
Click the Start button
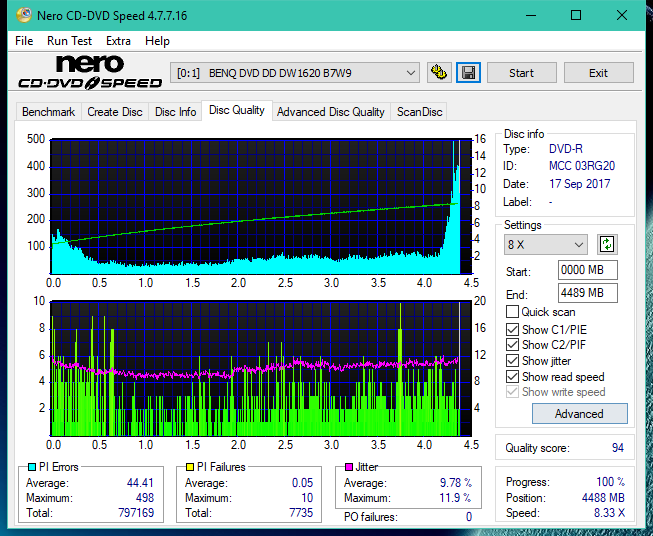coord(521,73)
